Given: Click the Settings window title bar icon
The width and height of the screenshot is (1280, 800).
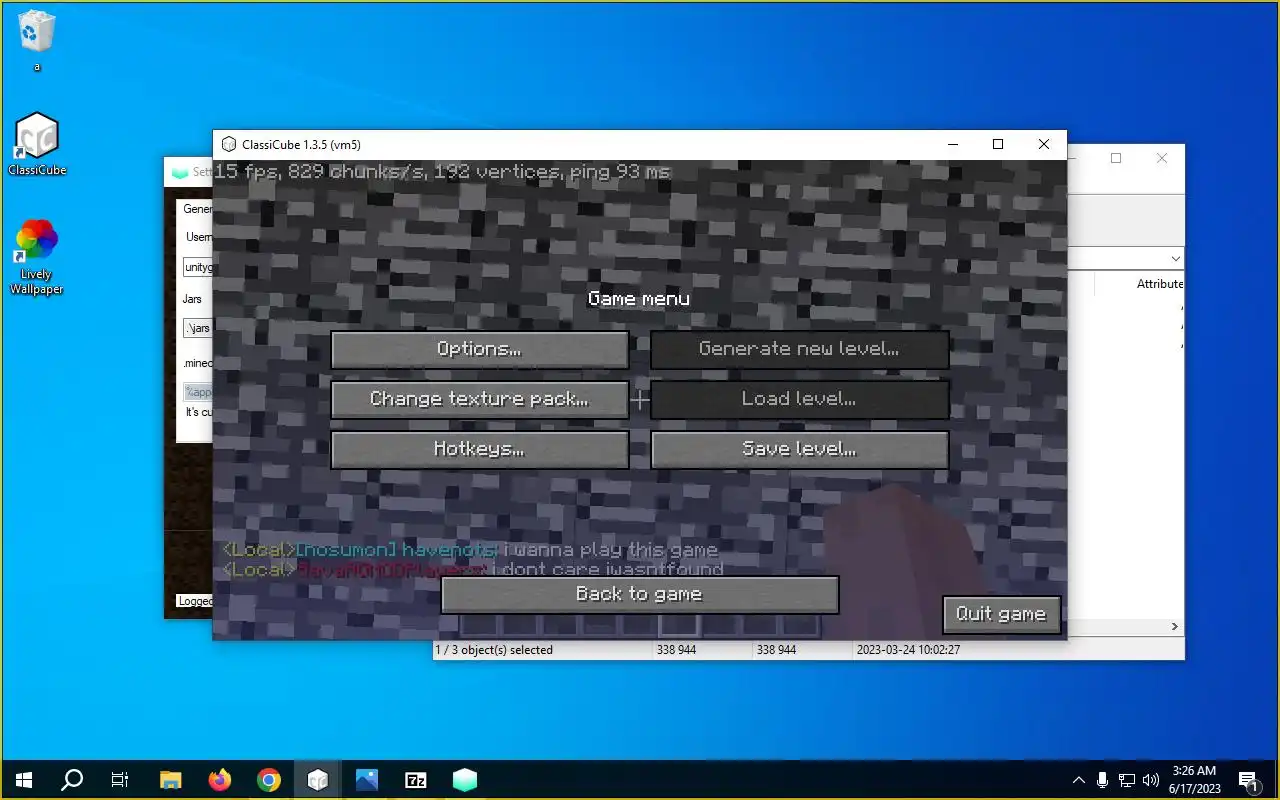Looking at the screenshot, I should coord(179,172).
